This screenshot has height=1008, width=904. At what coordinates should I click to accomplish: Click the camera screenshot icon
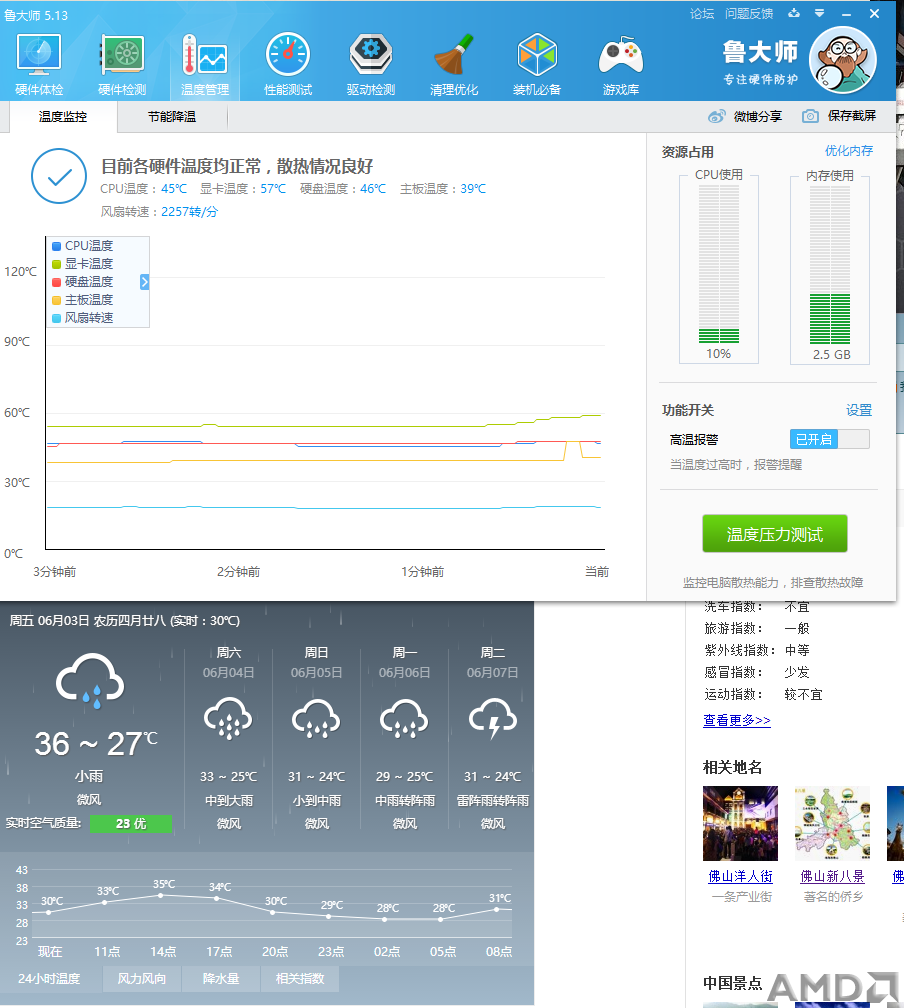[810, 116]
